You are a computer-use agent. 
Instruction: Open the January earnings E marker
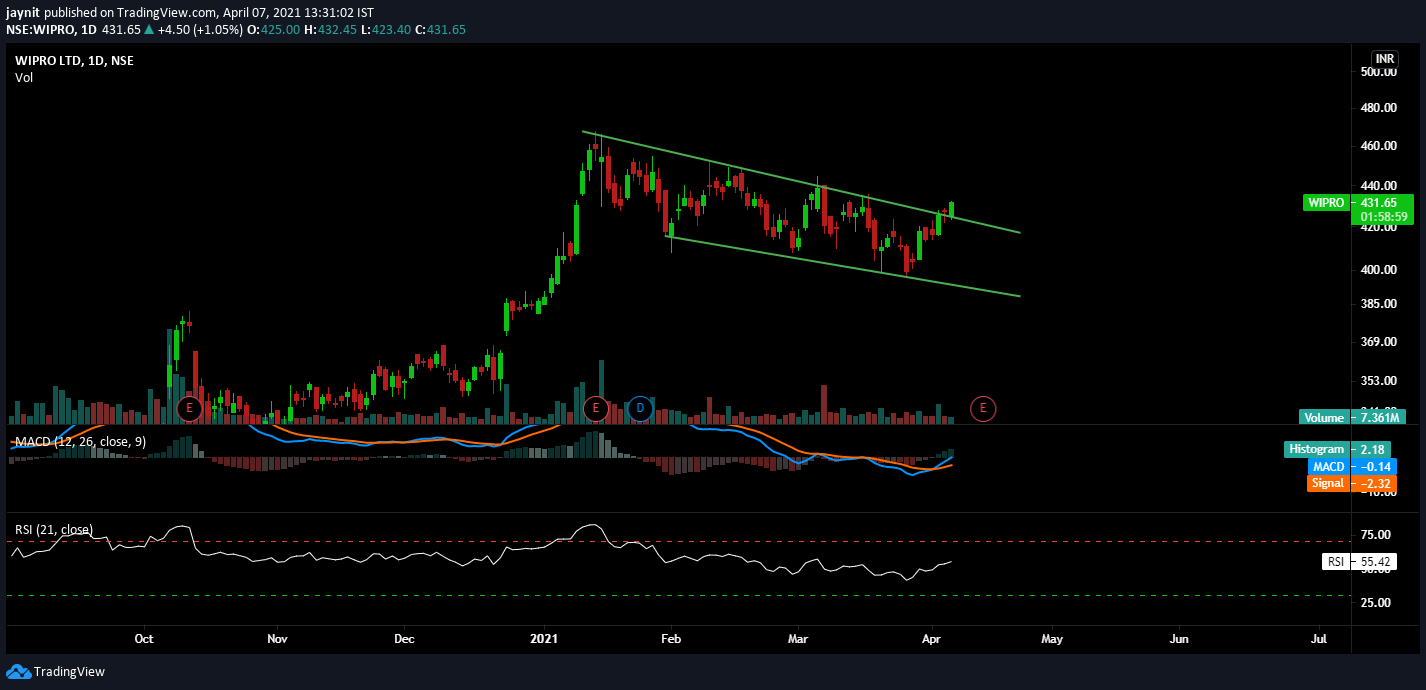(x=596, y=408)
